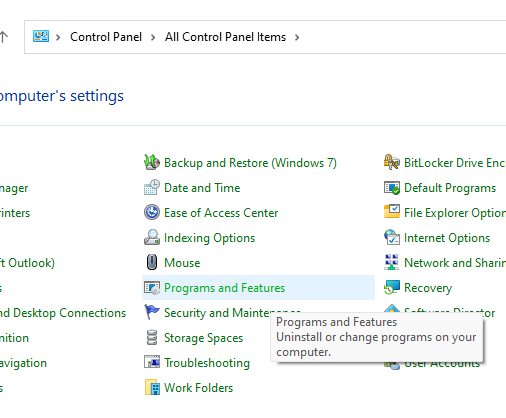Open Recovery link
This screenshot has width=506, height=418.
click(x=428, y=288)
